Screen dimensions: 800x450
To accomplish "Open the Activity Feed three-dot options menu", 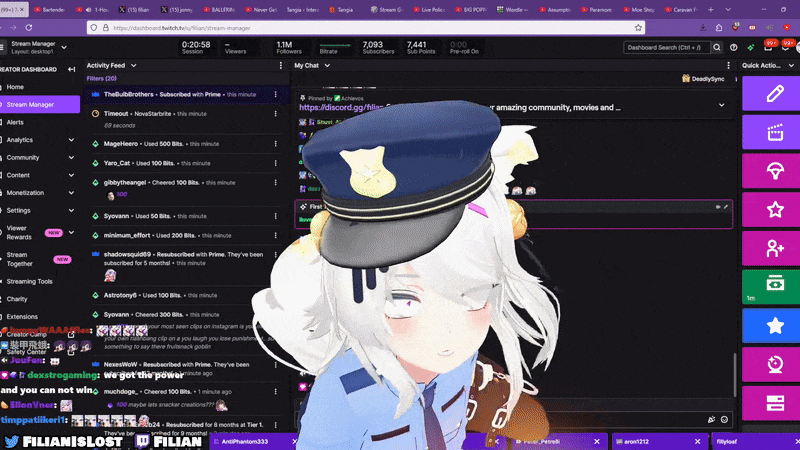I will [x=281, y=65].
